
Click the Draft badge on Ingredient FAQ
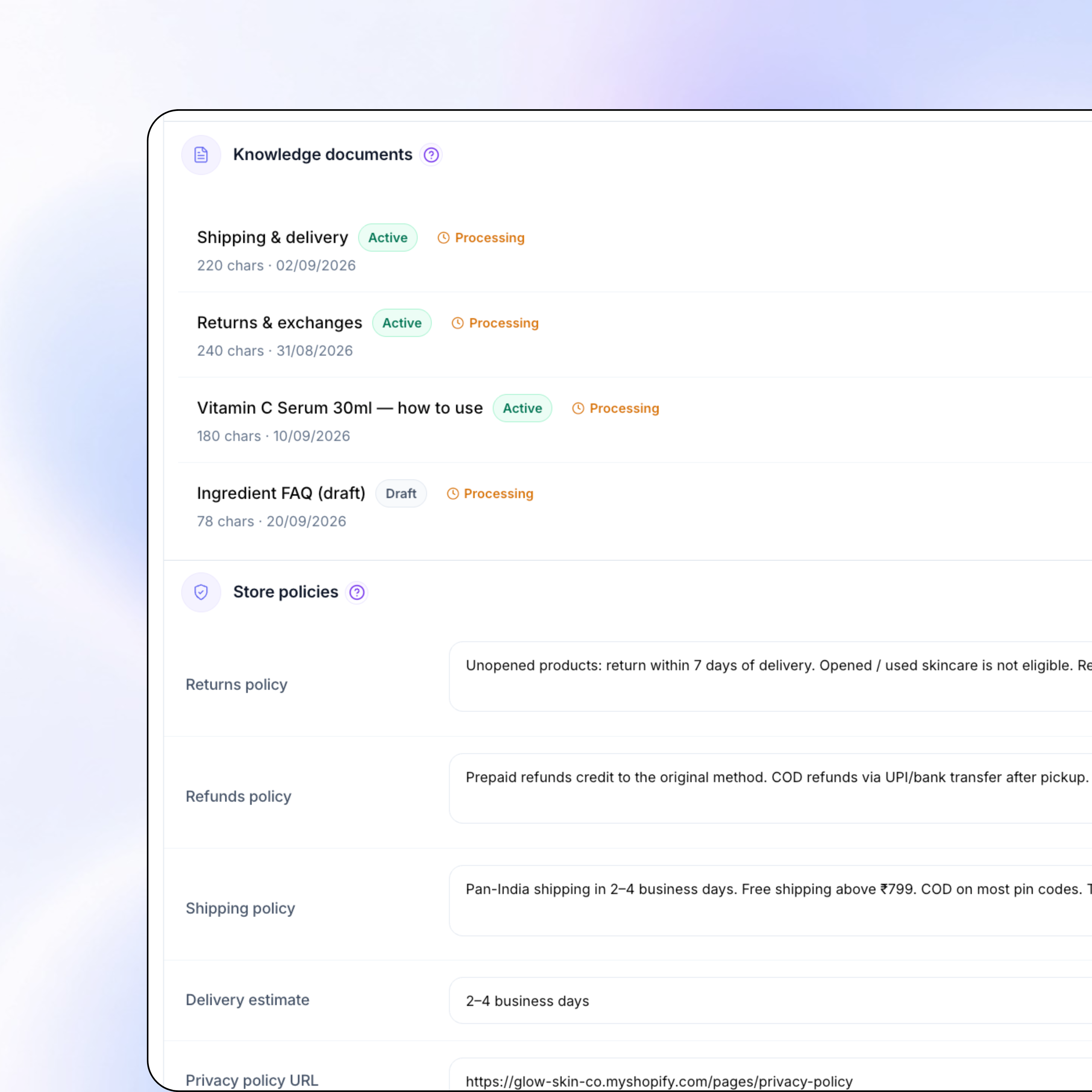(401, 494)
